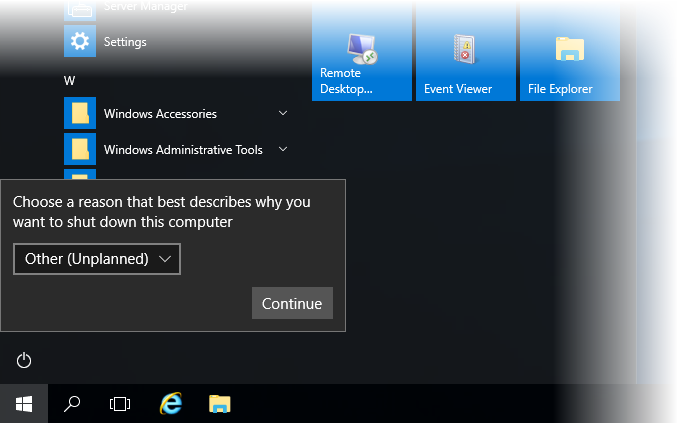Click the Server Manager label
Image resolution: width=678 pixels, height=423 pixels.
click(146, 6)
